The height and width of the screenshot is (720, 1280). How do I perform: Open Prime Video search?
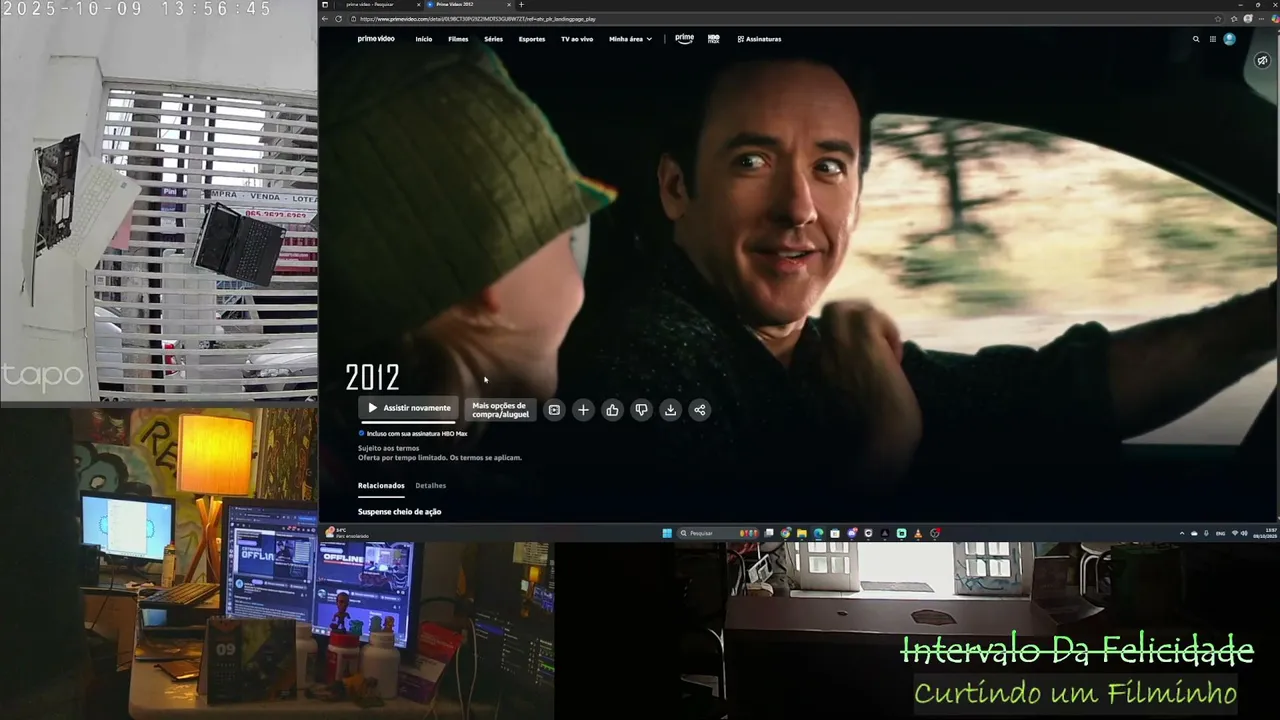pyautogui.click(x=1196, y=39)
